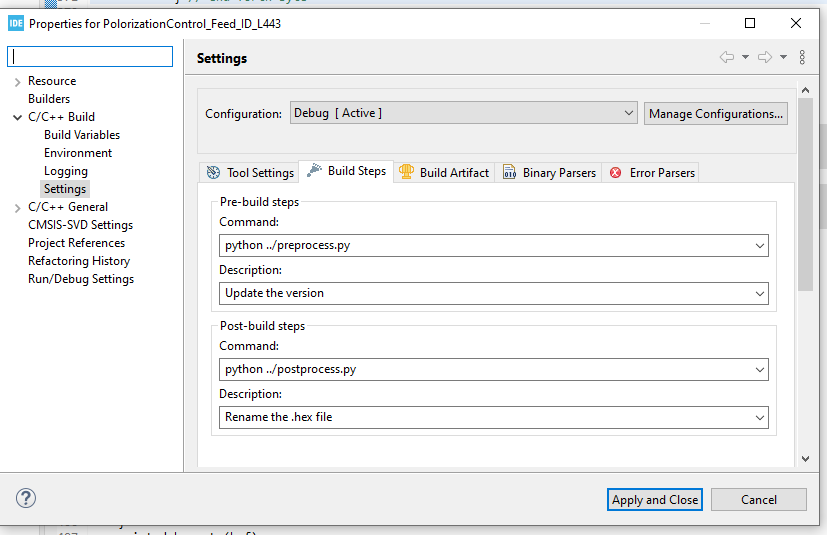Click the forward navigation arrow icon
Screen dimensions: 827x535
[765, 58]
